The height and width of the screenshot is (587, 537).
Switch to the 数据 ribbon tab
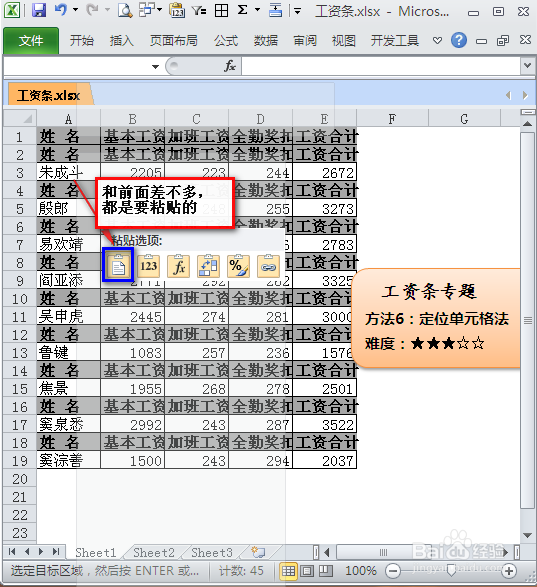pyautogui.click(x=266, y=40)
